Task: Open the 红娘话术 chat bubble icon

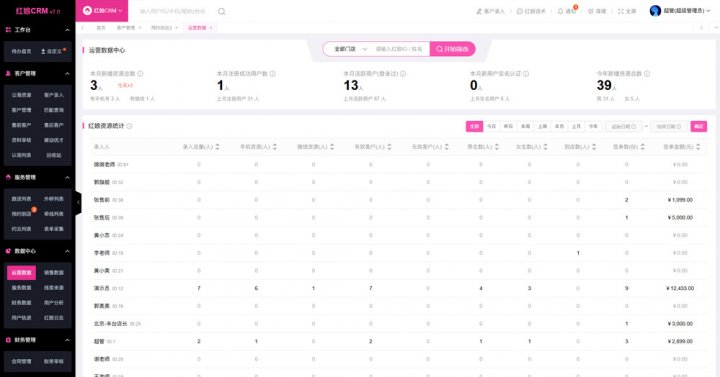Action: (520, 11)
